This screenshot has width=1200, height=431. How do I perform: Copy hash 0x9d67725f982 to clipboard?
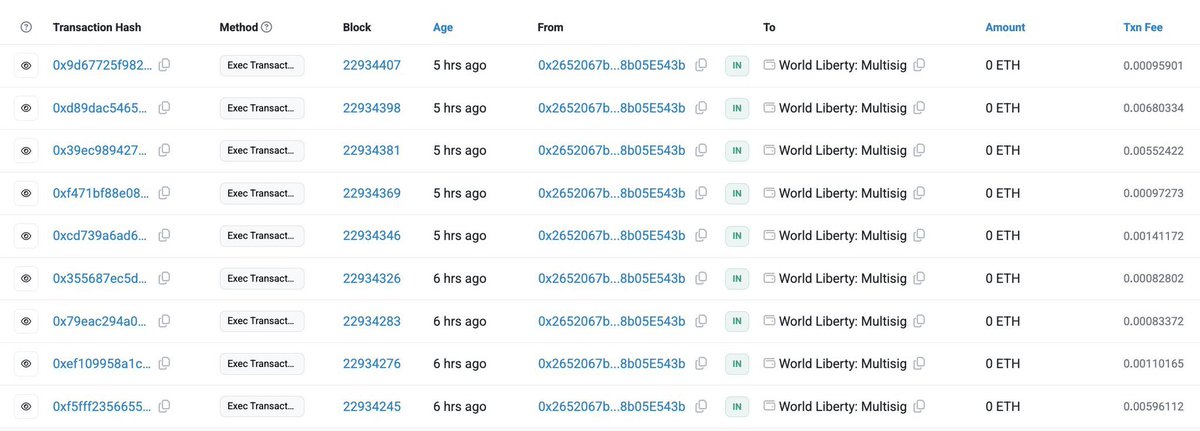coord(164,65)
